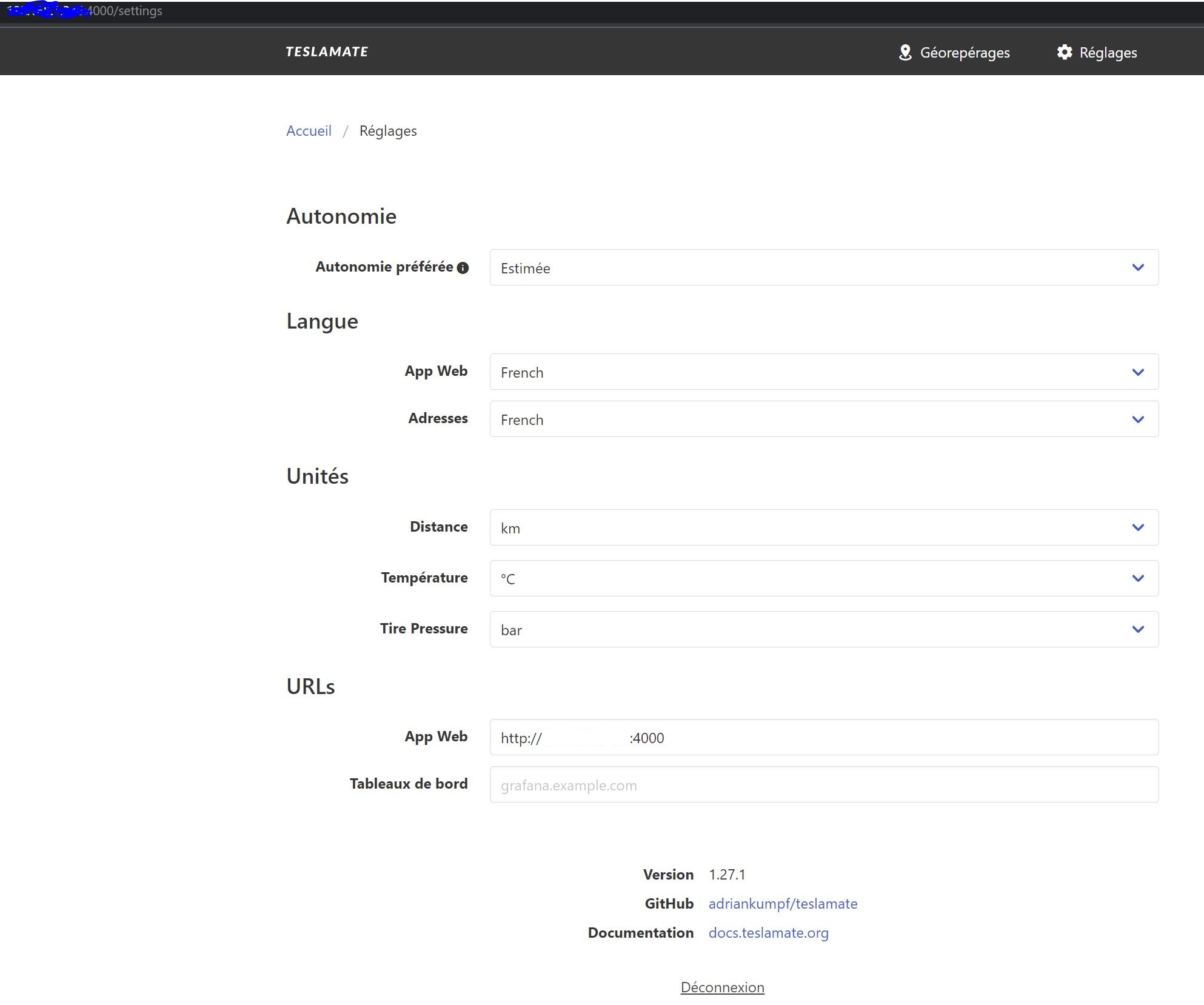
Task: Click the Géorepérages map pin icon
Action: click(x=905, y=53)
